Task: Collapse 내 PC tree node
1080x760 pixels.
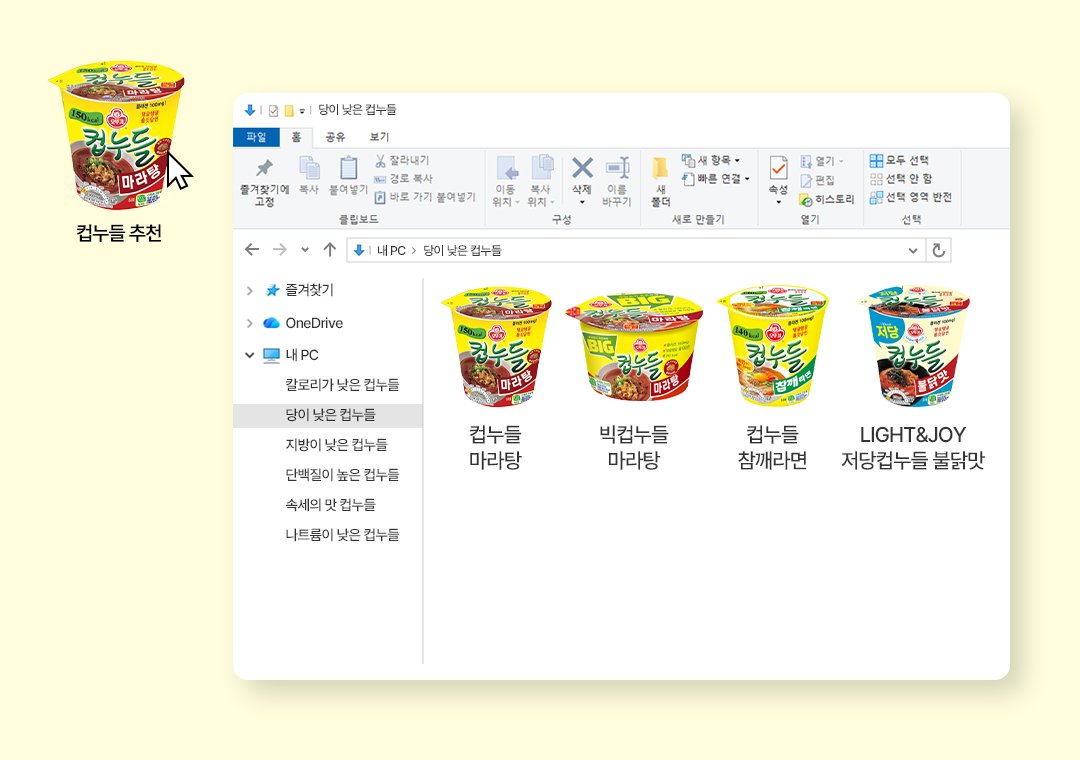Action: coord(249,355)
